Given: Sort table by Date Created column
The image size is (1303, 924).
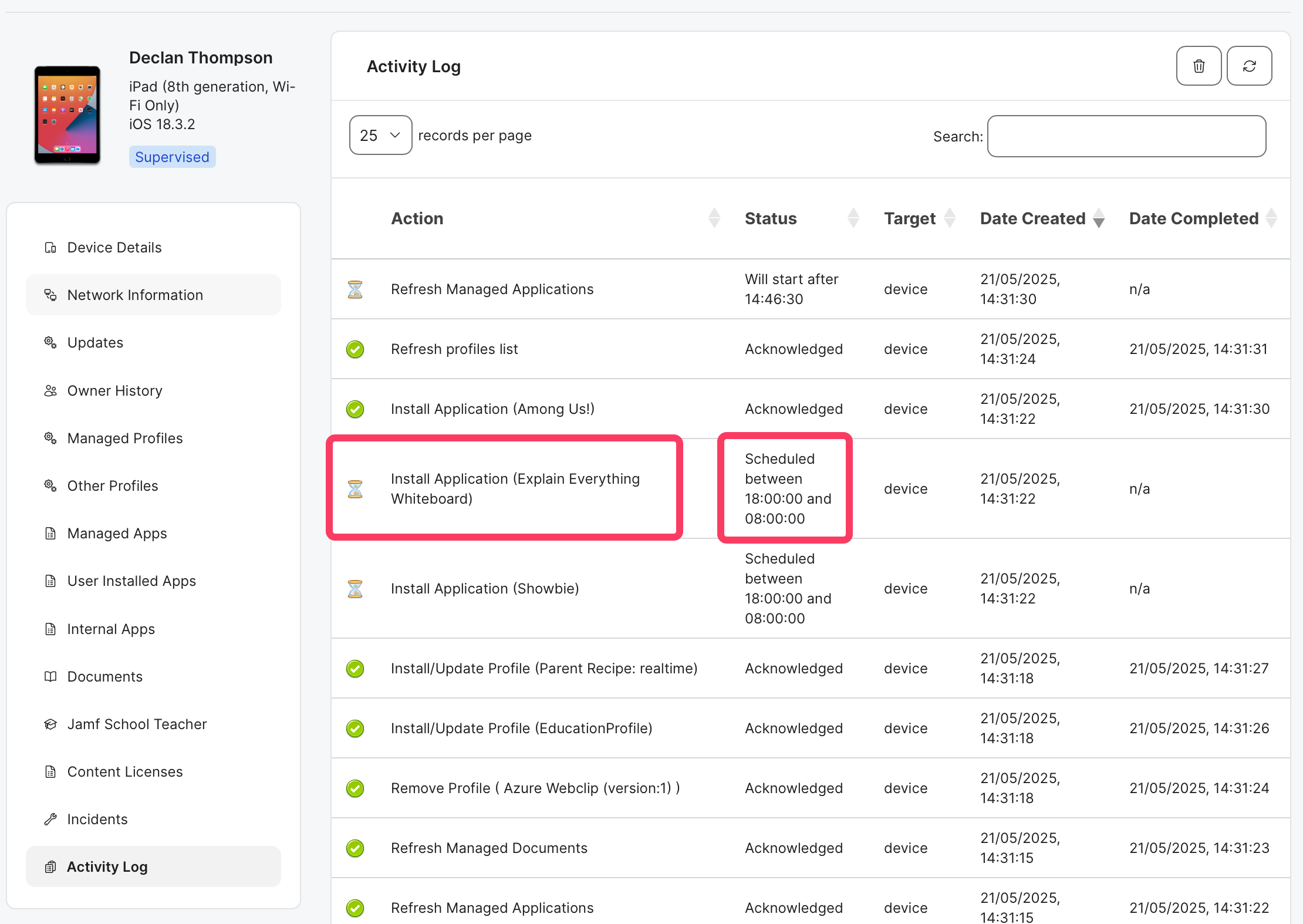Looking at the screenshot, I should pos(1099,218).
